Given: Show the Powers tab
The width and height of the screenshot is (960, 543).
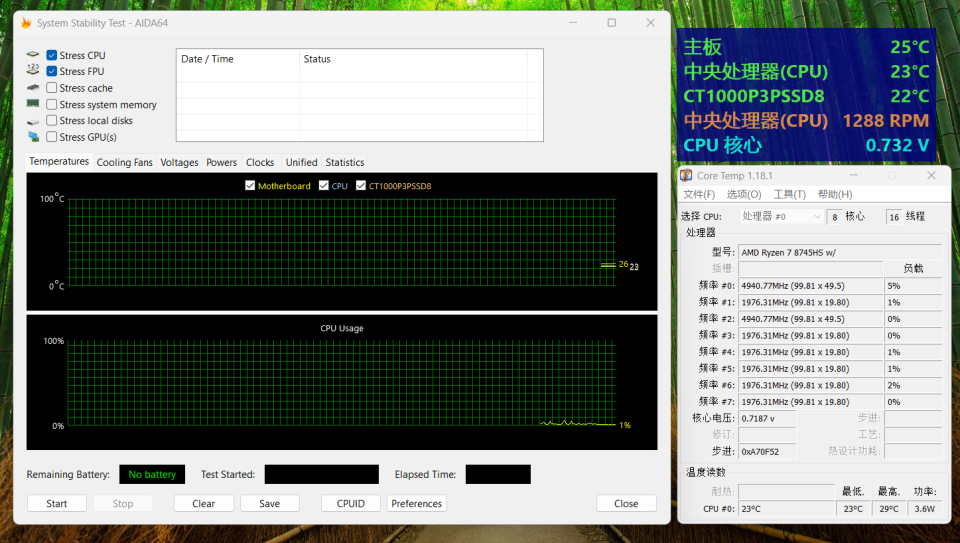Looking at the screenshot, I should pyautogui.click(x=222, y=162).
